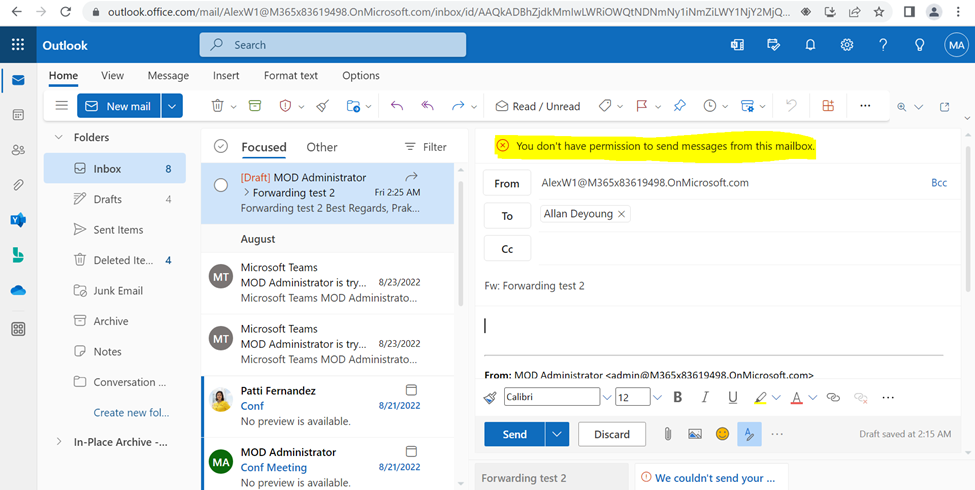The width and height of the screenshot is (975, 490).
Task: Click the Send button
Action: click(x=514, y=434)
